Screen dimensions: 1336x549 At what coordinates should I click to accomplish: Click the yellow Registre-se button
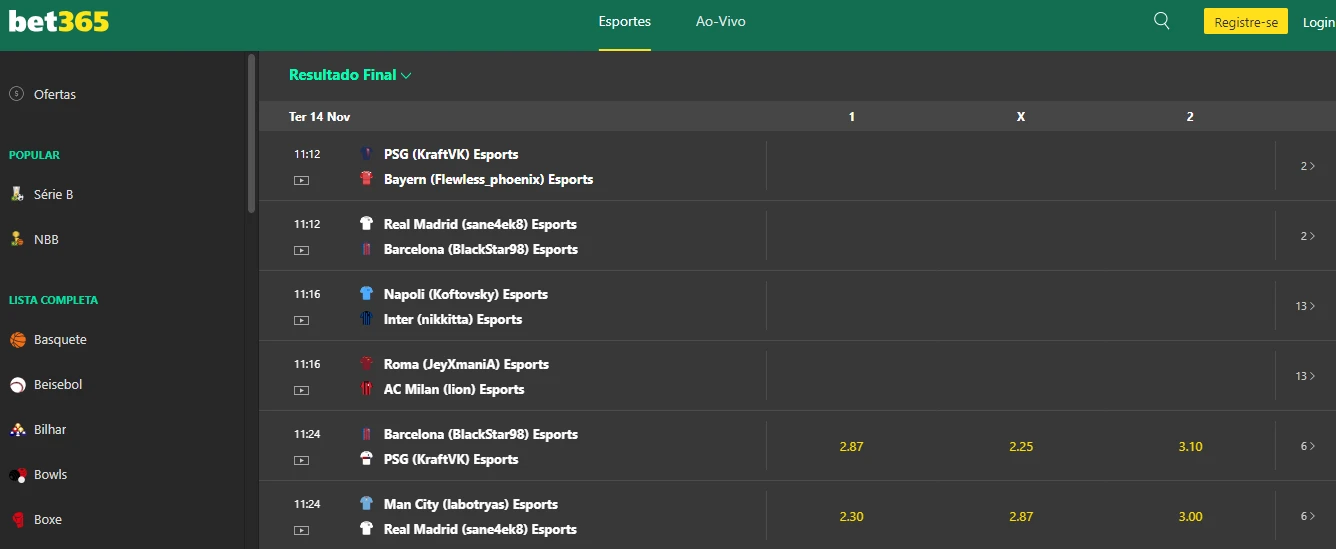[x=1245, y=22]
